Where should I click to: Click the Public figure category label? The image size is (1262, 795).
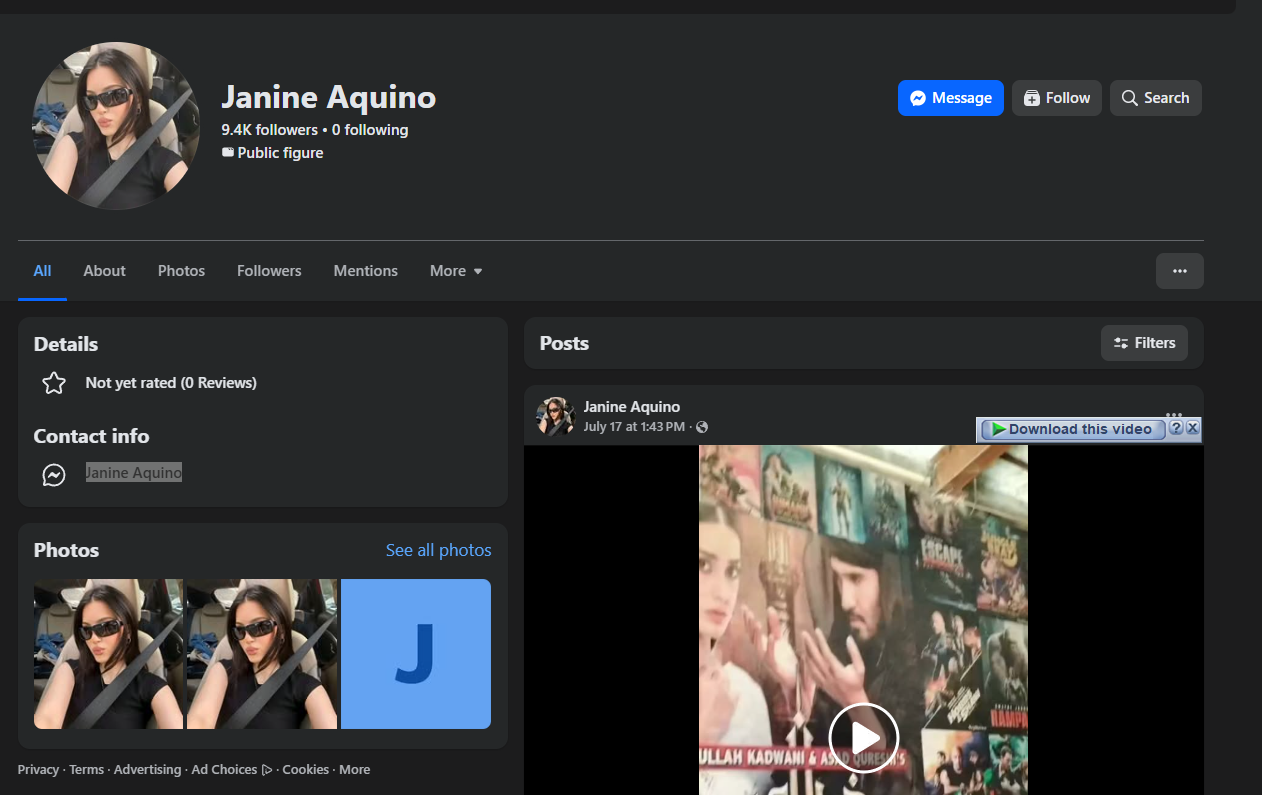(280, 153)
